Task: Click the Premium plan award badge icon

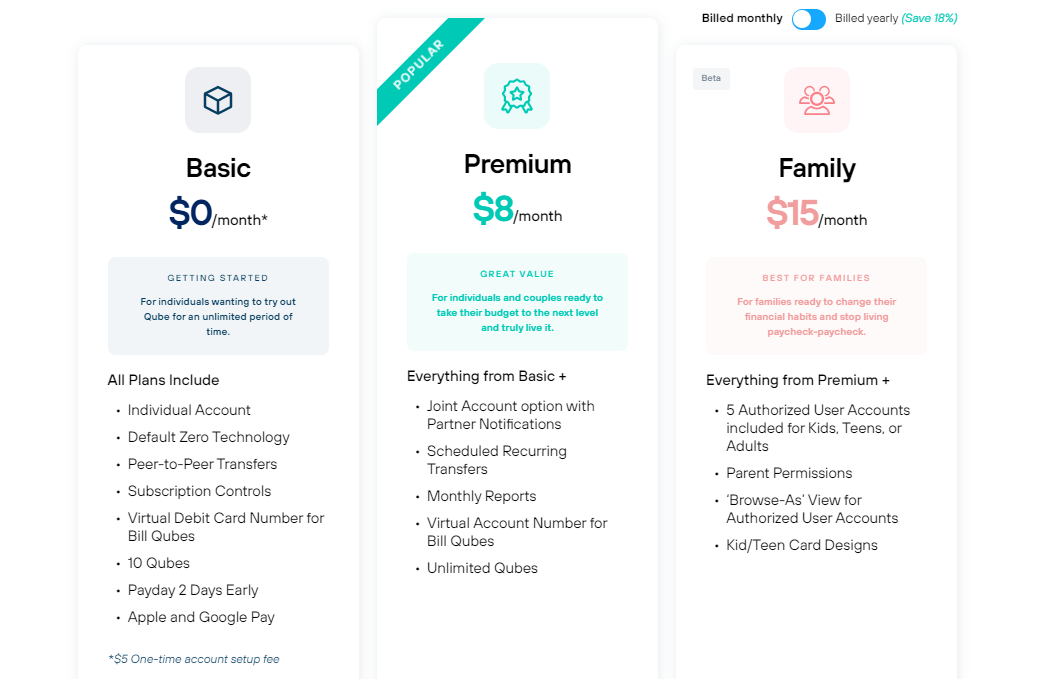Action: (517, 96)
